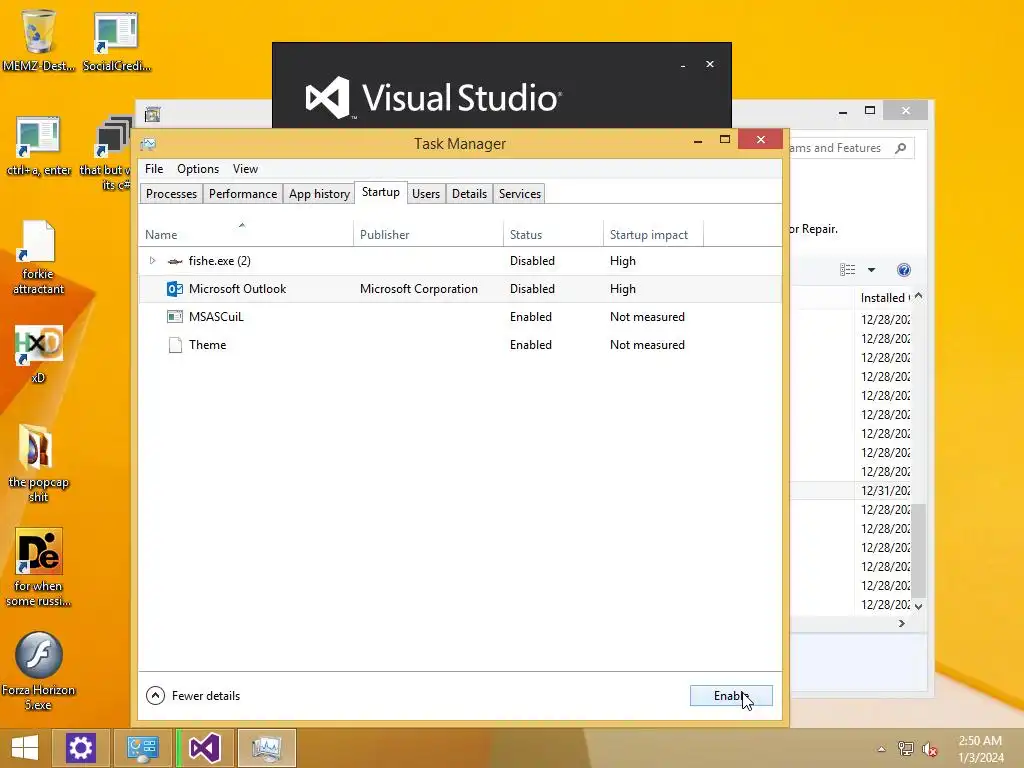Collapse view with Fewer details arrow
The image size is (1024, 768).
(x=155, y=696)
